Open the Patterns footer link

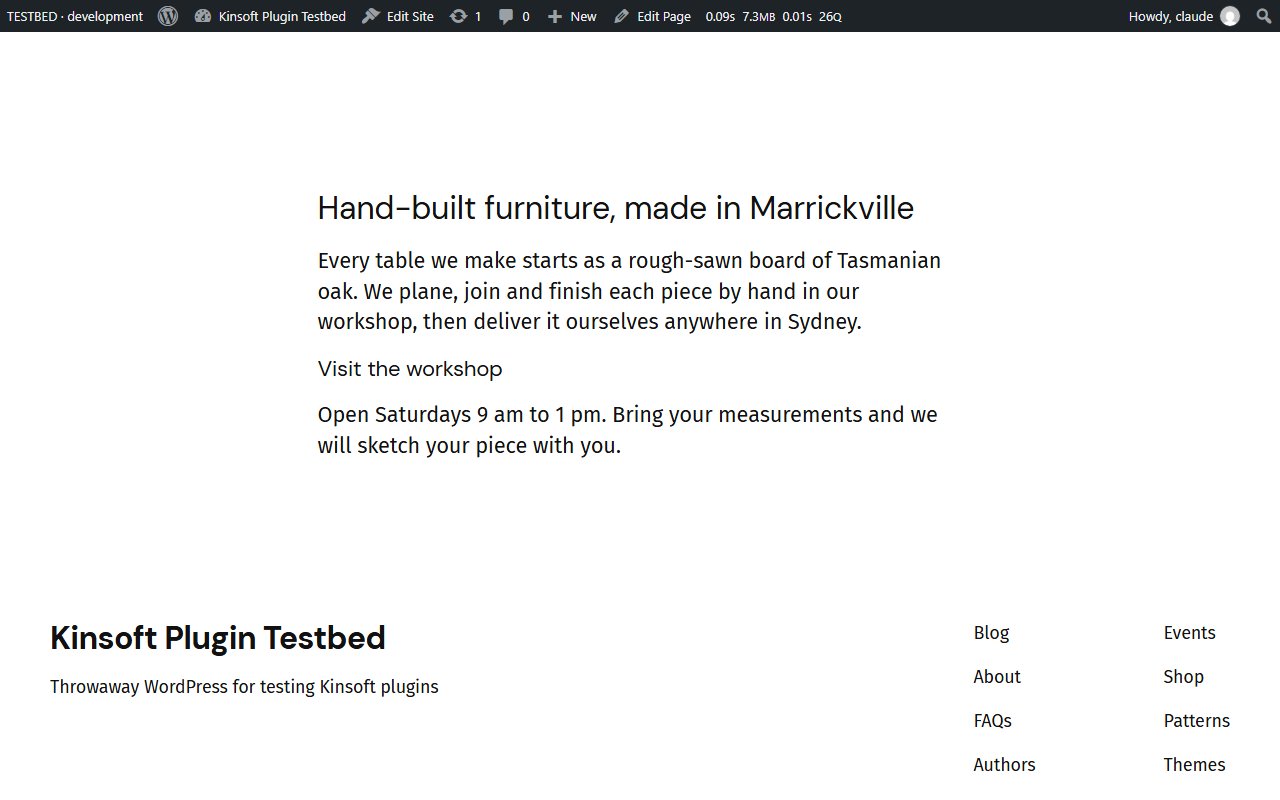click(x=1196, y=721)
